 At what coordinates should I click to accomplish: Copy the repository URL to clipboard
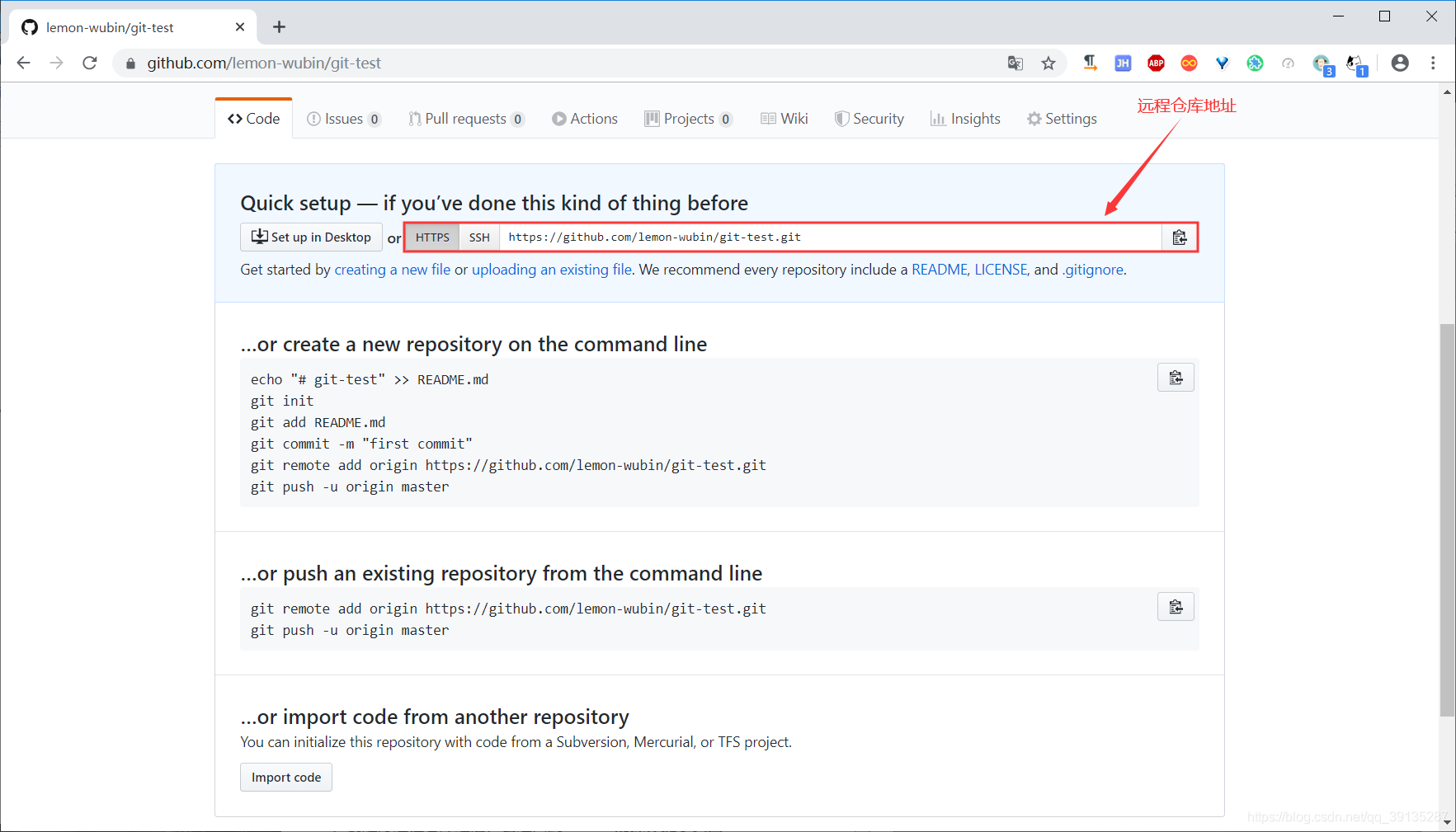pyautogui.click(x=1180, y=237)
